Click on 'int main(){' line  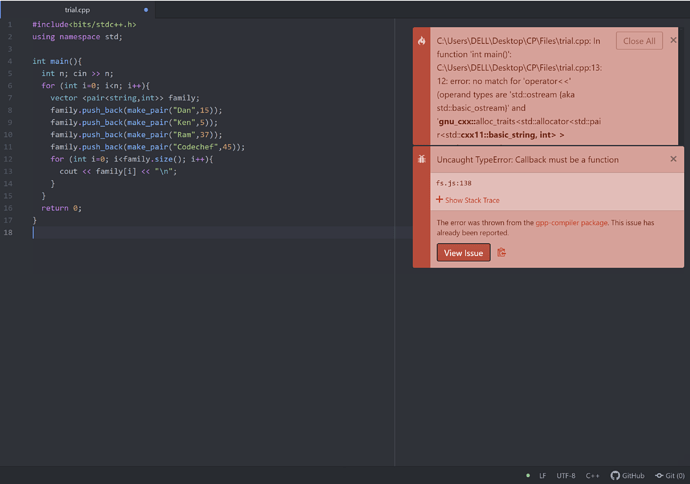(x=57, y=61)
